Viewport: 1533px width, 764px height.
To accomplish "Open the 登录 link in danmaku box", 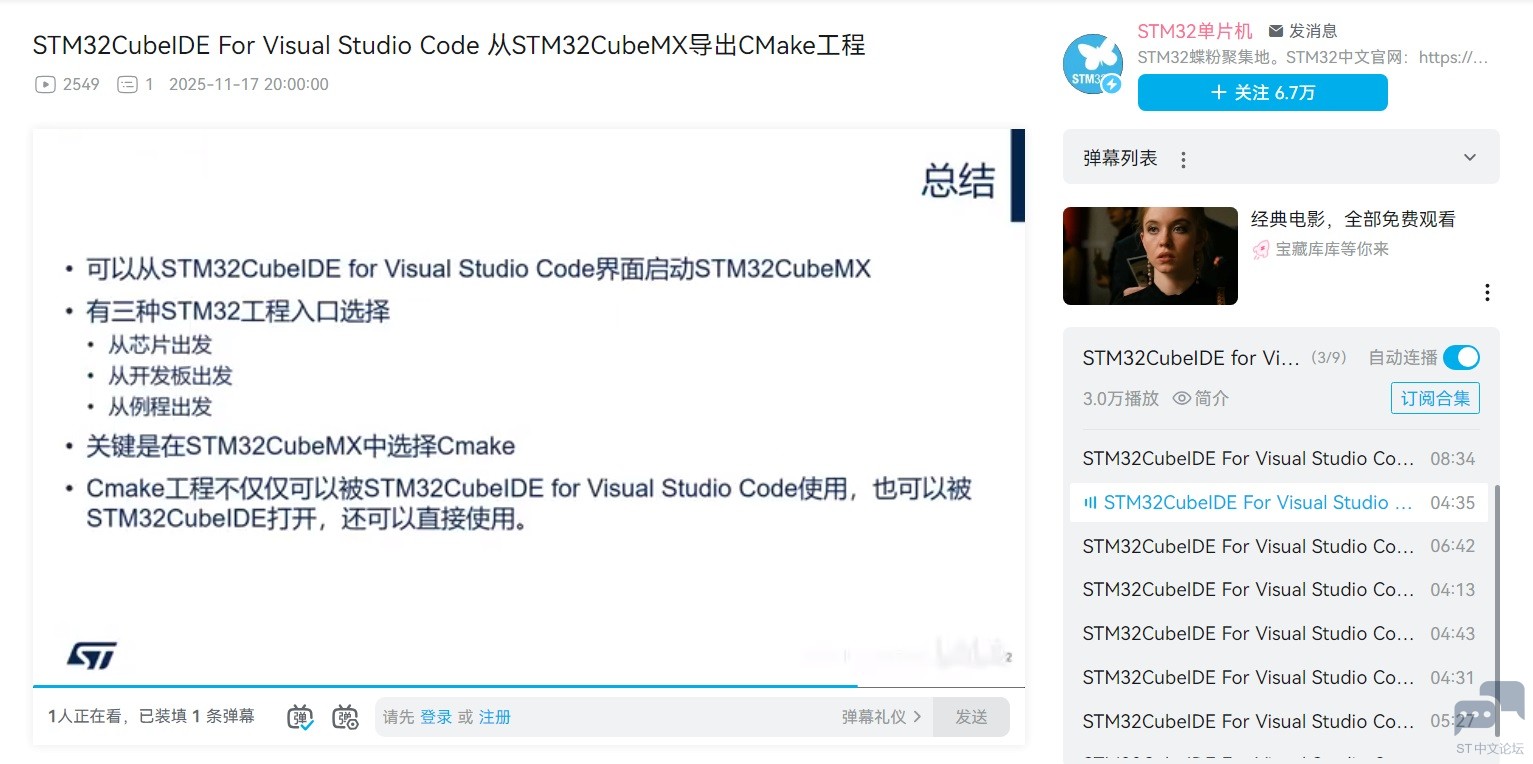I will pos(436,717).
